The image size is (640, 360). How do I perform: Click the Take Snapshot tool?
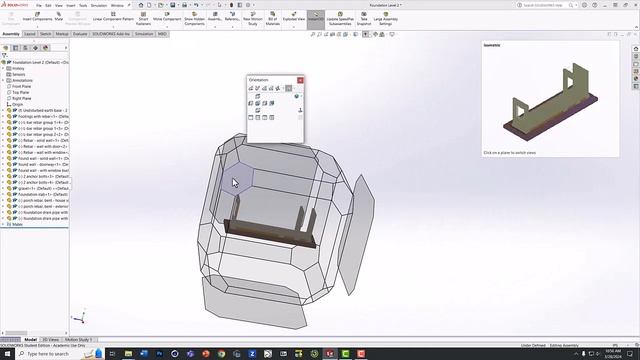(x=364, y=19)
